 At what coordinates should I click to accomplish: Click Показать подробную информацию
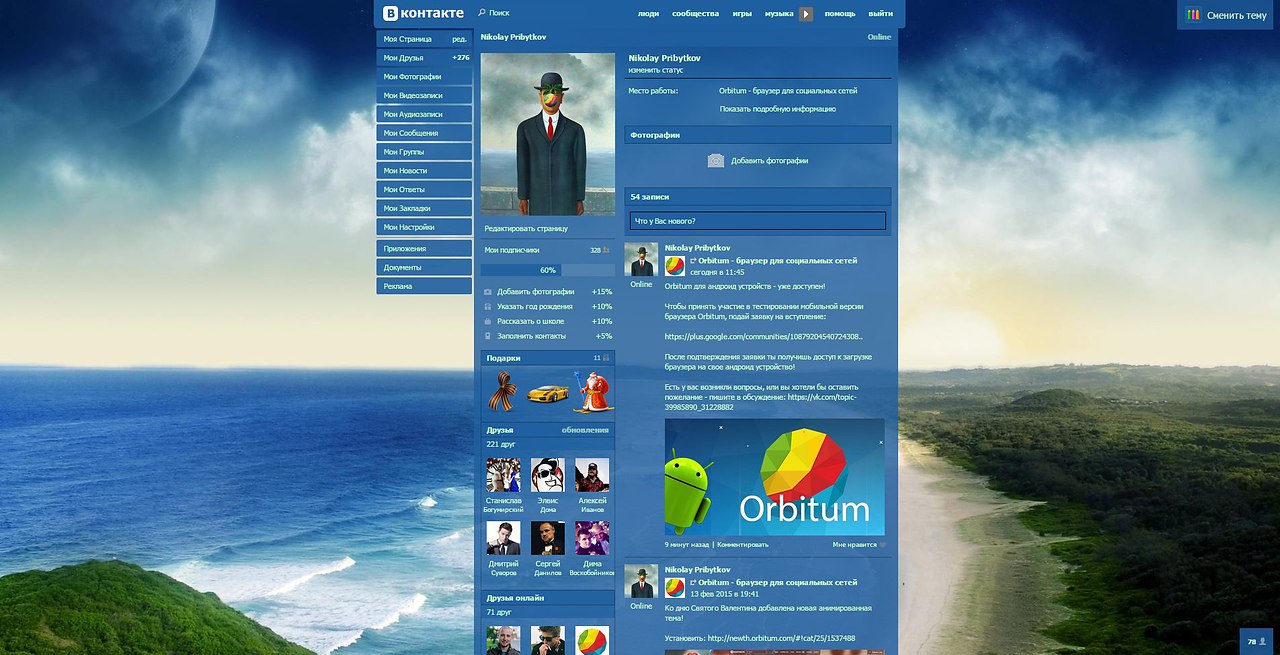[x=778, y=109]
